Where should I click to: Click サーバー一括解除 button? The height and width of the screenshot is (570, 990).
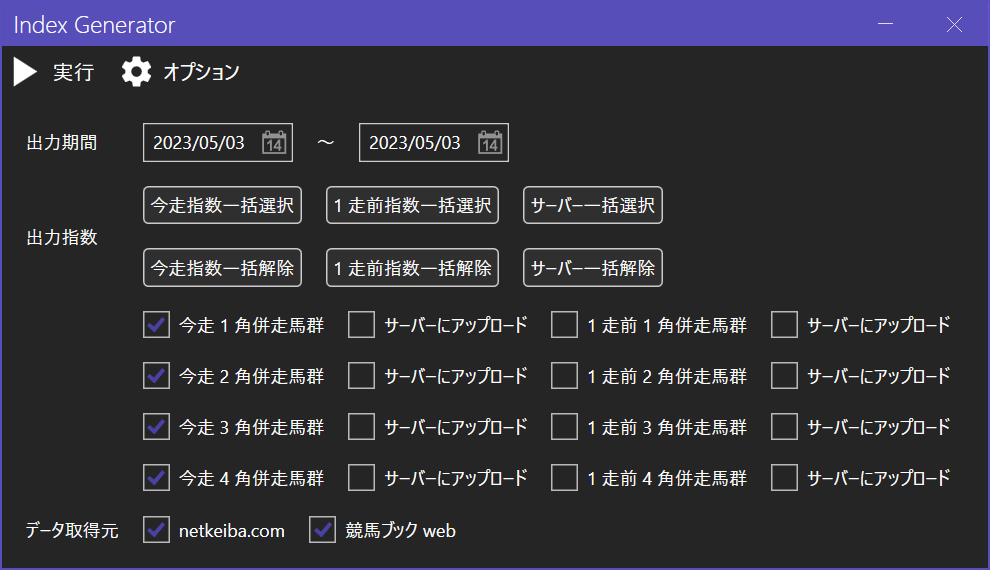click(593, 268)
